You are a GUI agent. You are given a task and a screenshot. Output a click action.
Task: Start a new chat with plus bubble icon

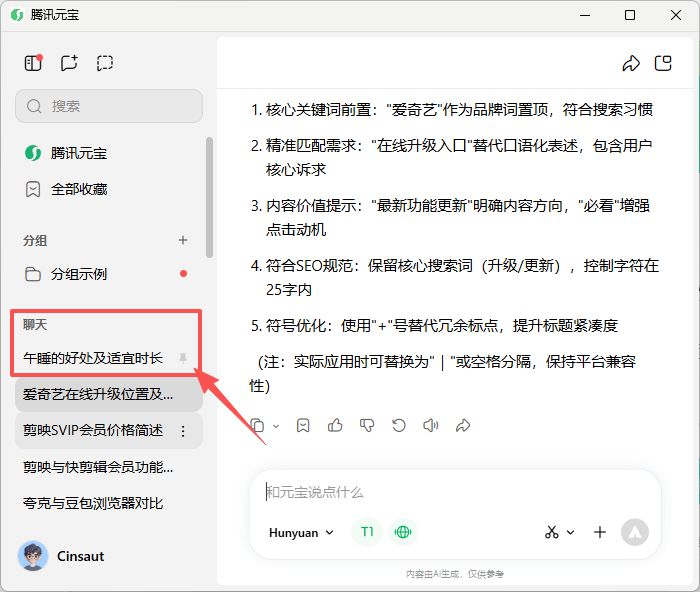click(x=69, y=63)
